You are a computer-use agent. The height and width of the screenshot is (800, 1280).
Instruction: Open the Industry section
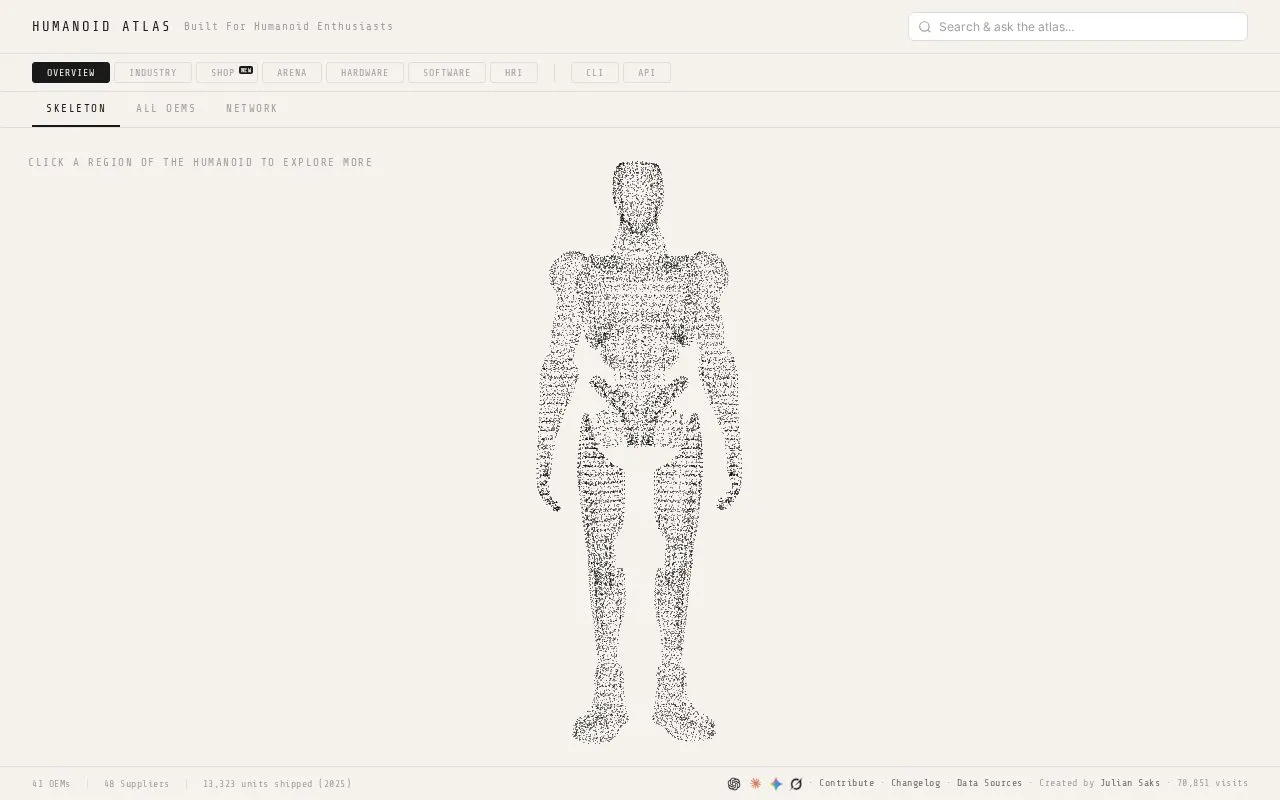(x=153, y=73)
